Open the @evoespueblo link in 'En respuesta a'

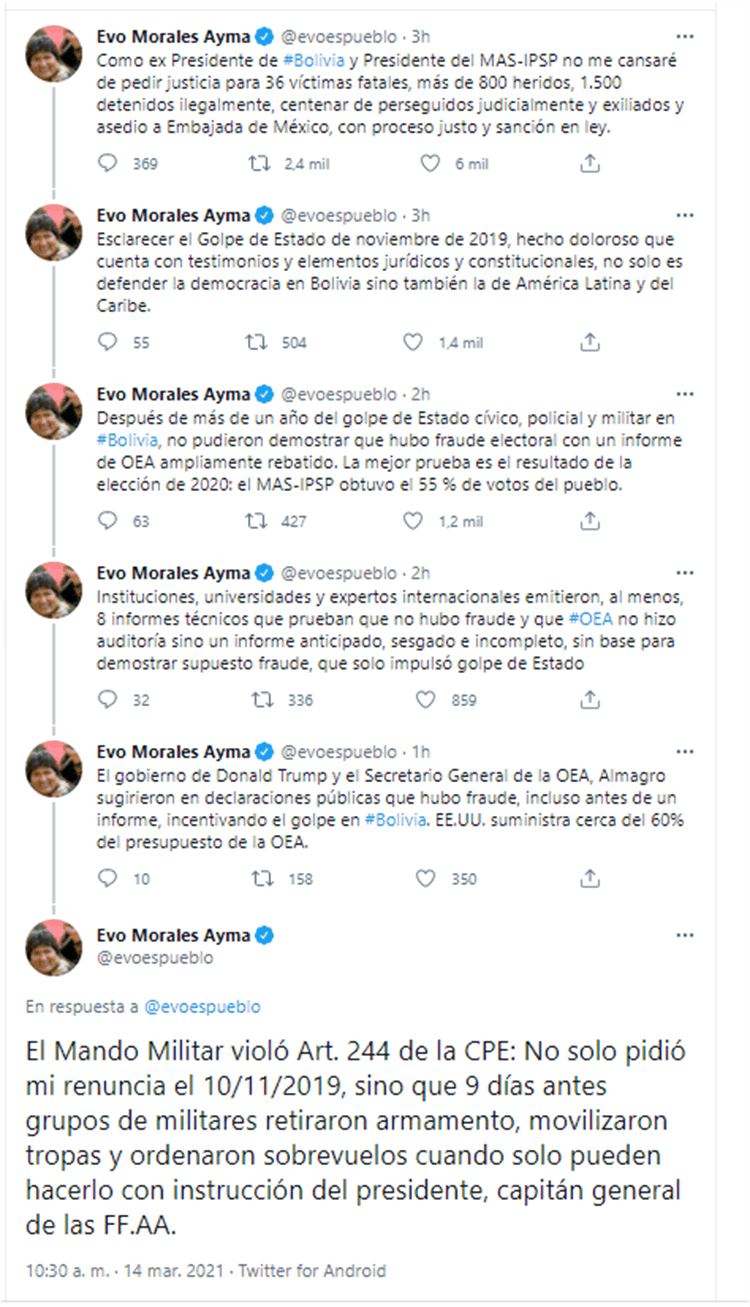[203, 1006]
